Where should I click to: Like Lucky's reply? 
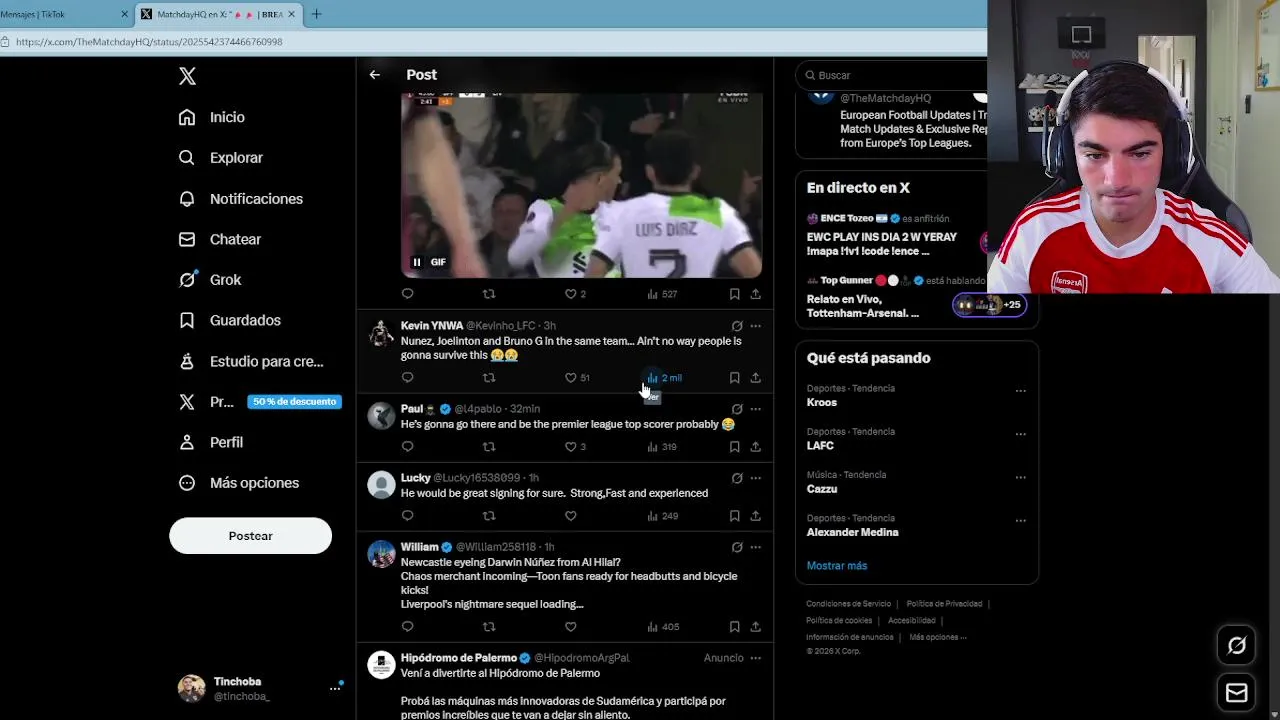click(x=570, y=516)
